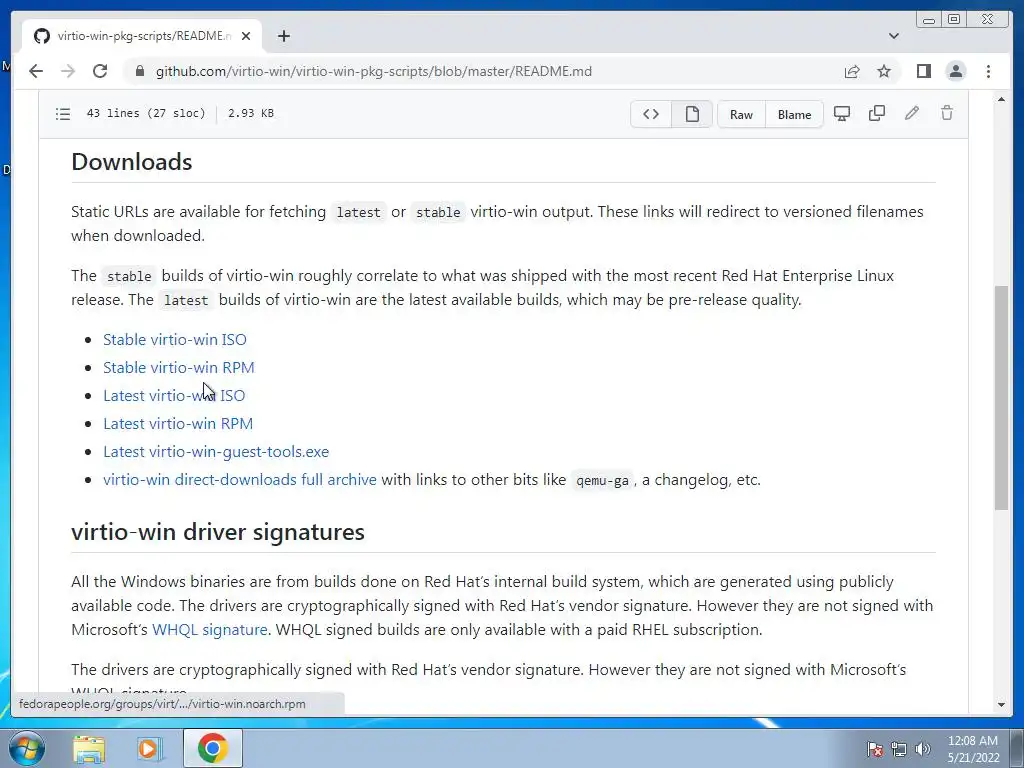
Task: Click the 43 lines (27 sloc) text
Action: (x=146, y=113)
